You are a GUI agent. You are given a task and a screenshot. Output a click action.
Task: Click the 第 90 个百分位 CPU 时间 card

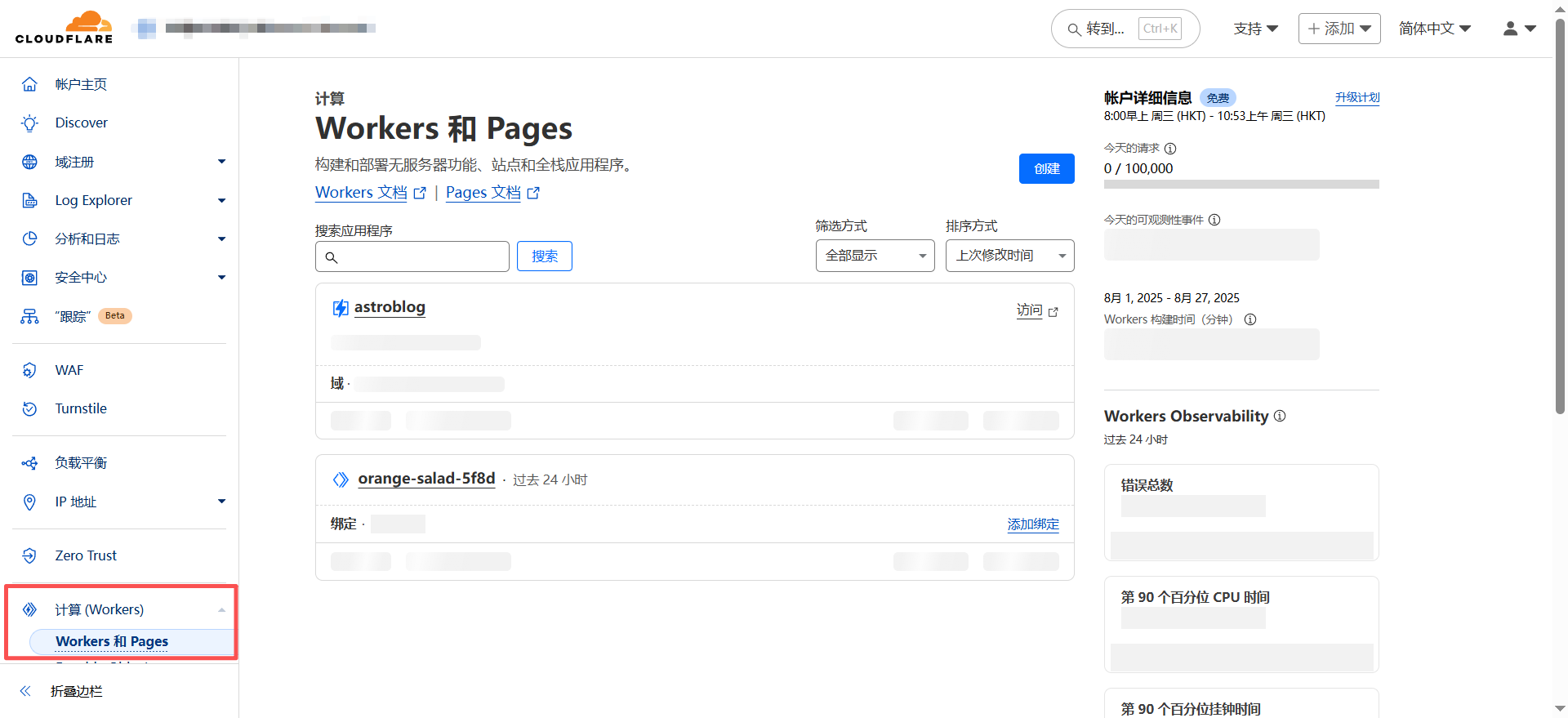[1241, 624]
